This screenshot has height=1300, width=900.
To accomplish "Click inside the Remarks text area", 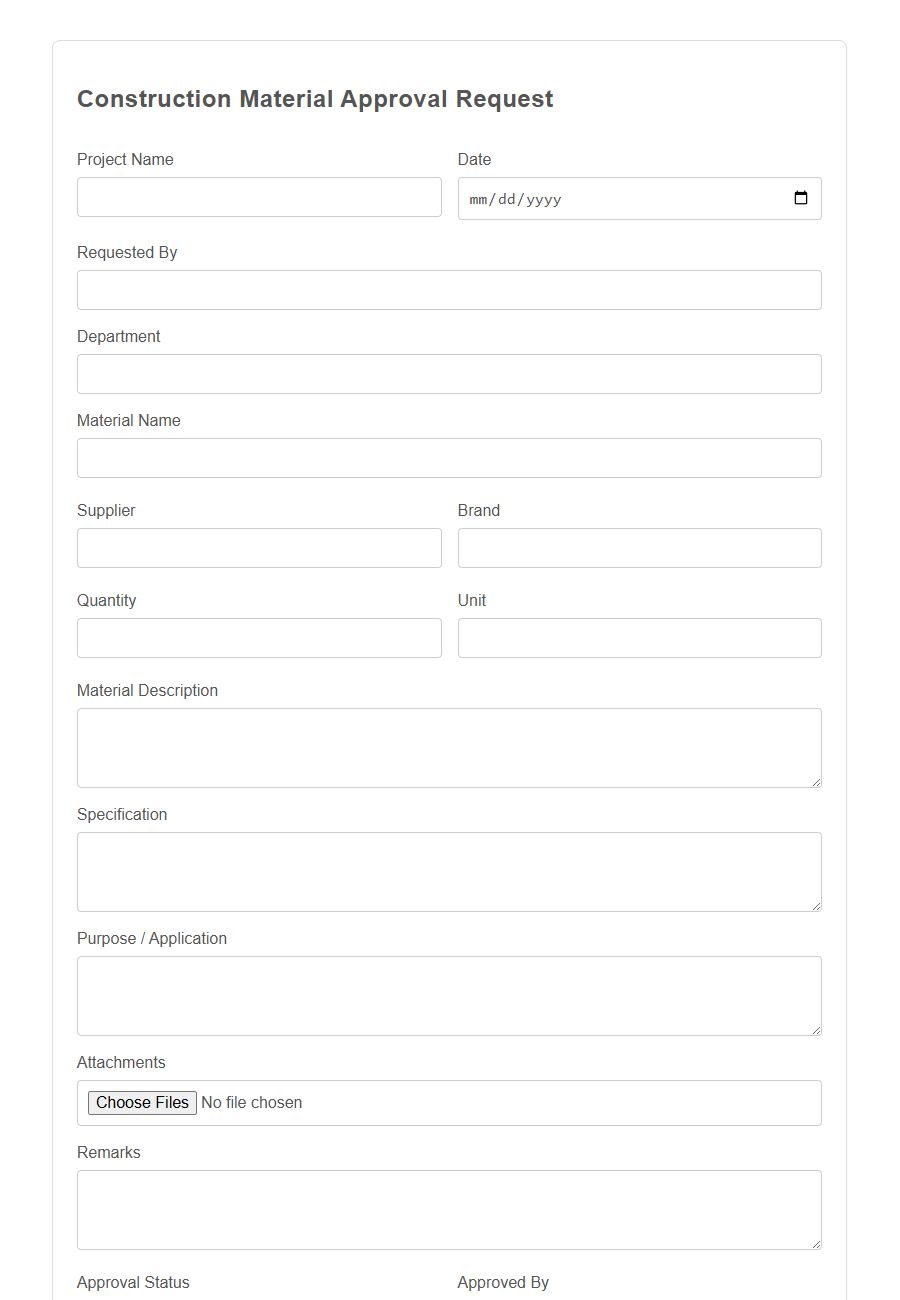I will coord(449,1209).
